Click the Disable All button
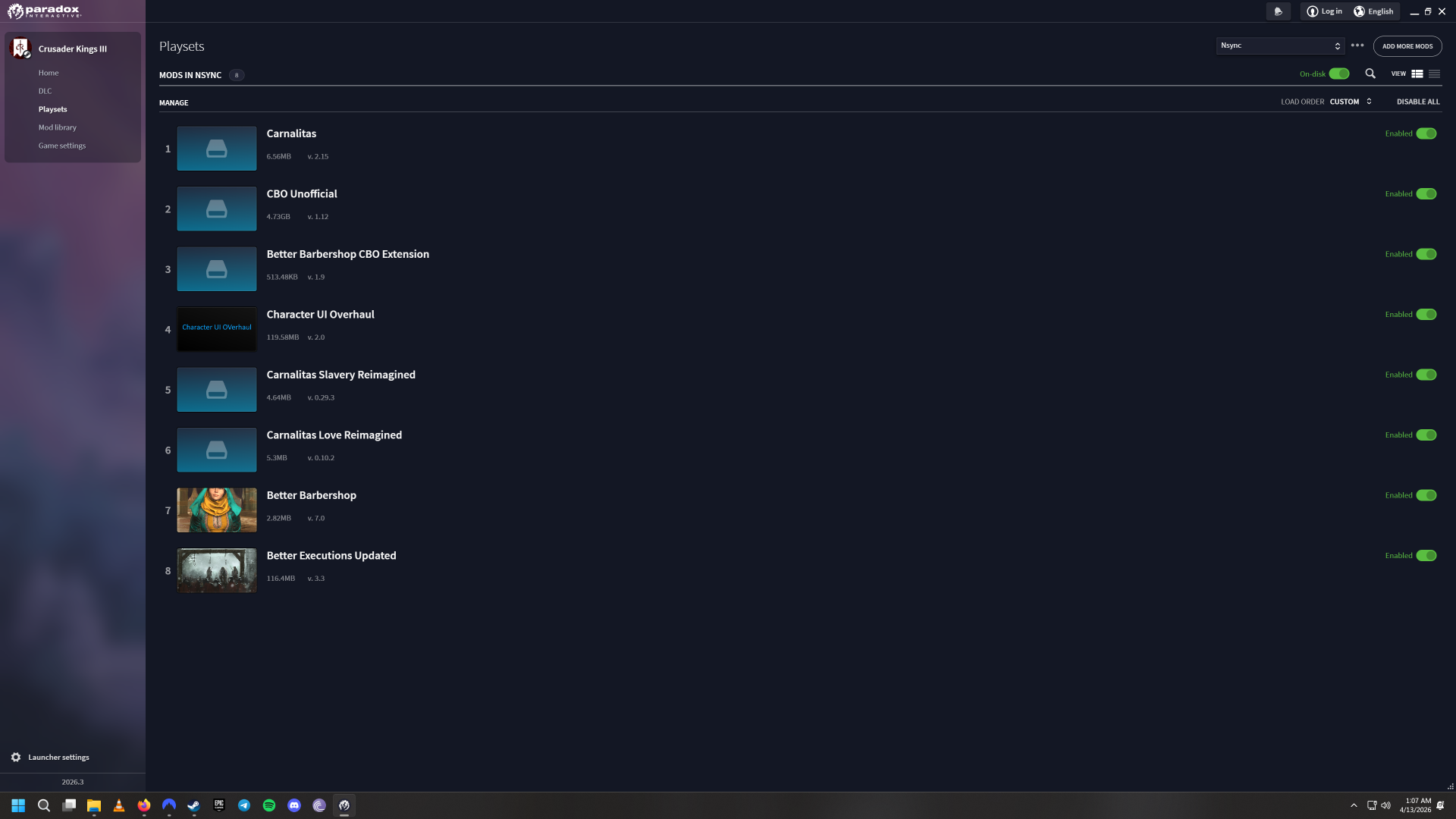The width and height of the screenshot is (1456, 819). click(x=1418, y=102)
